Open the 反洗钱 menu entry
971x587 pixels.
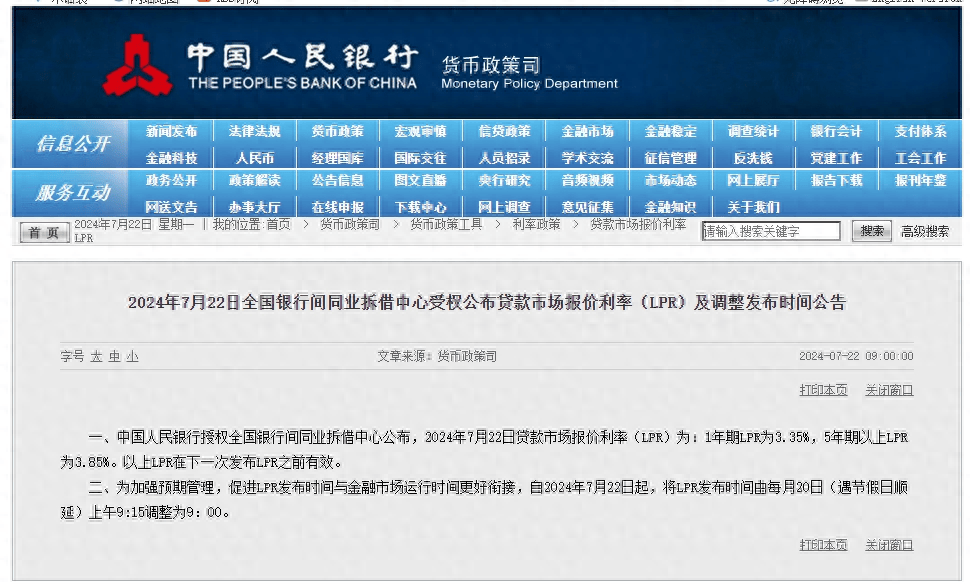(x=752, y=156)
